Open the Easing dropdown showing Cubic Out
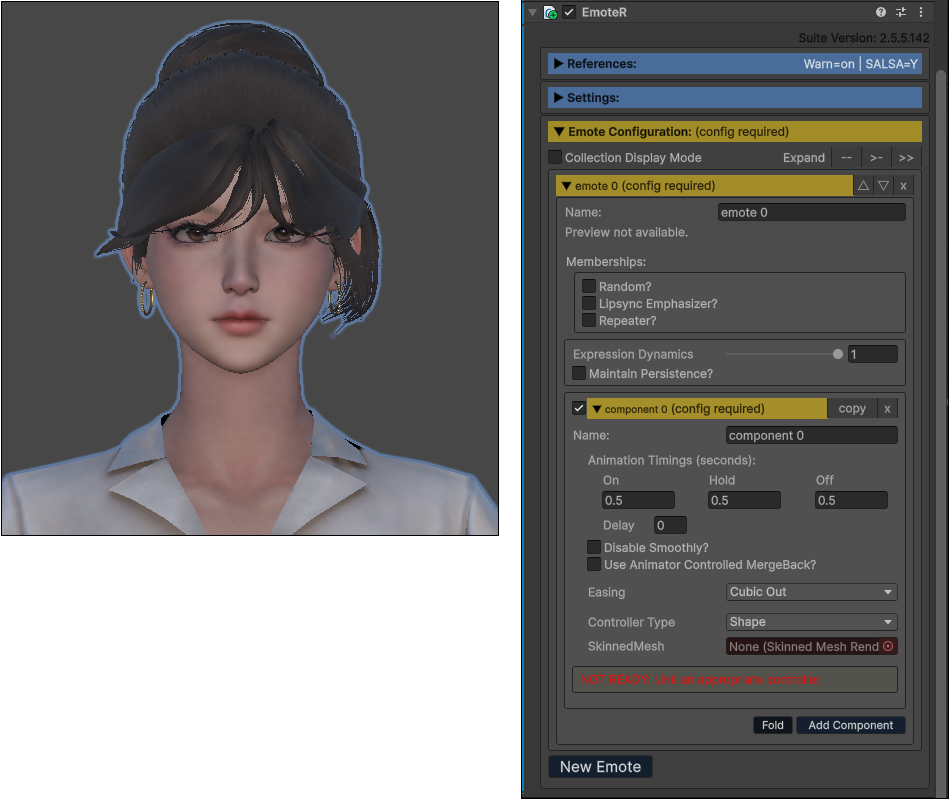The width and height of the screenshot is (950, 800). pyautogui.click(x=812, y=592)
